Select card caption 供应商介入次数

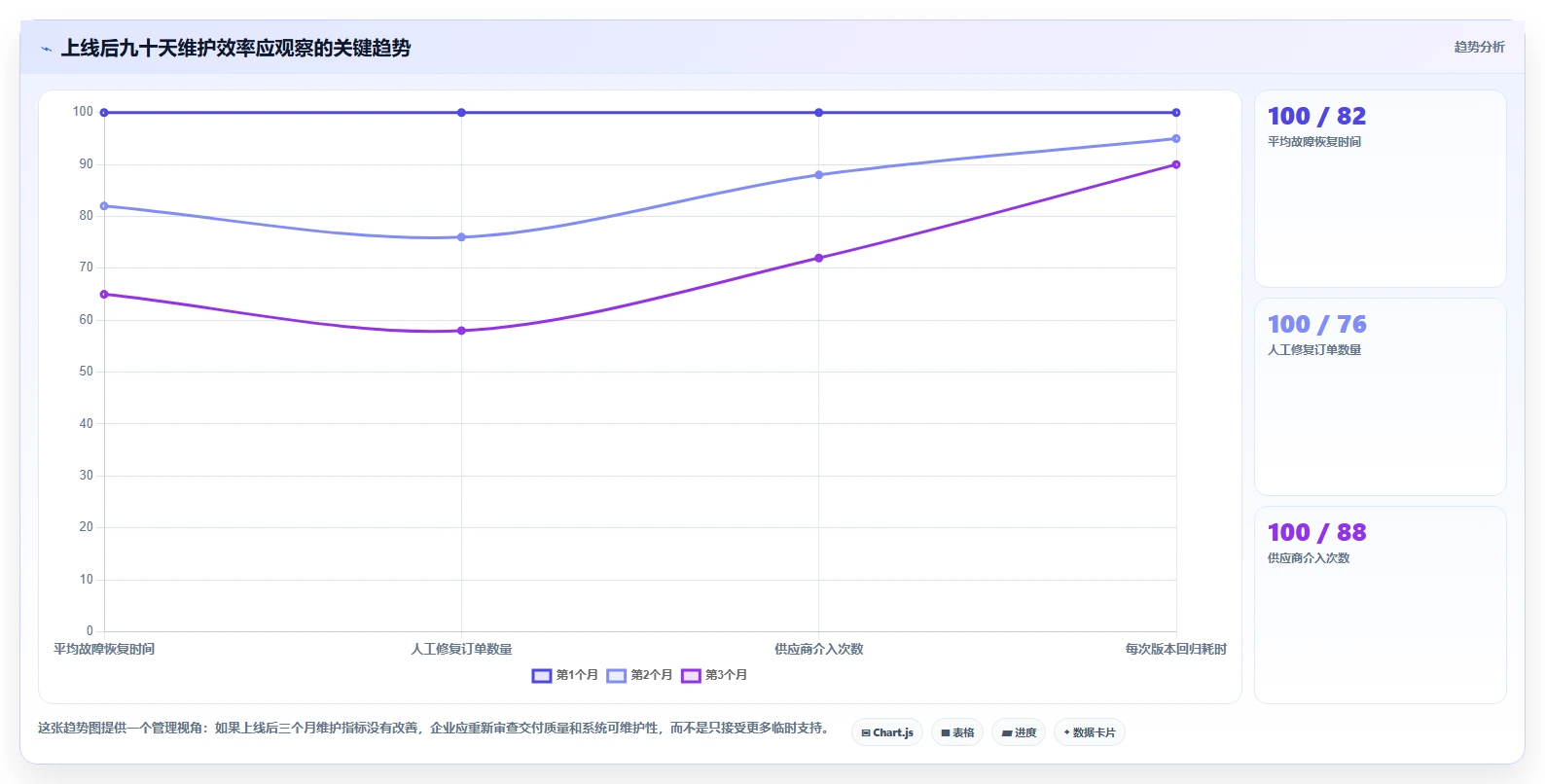pyautogui.click(x=1309, y=558)
